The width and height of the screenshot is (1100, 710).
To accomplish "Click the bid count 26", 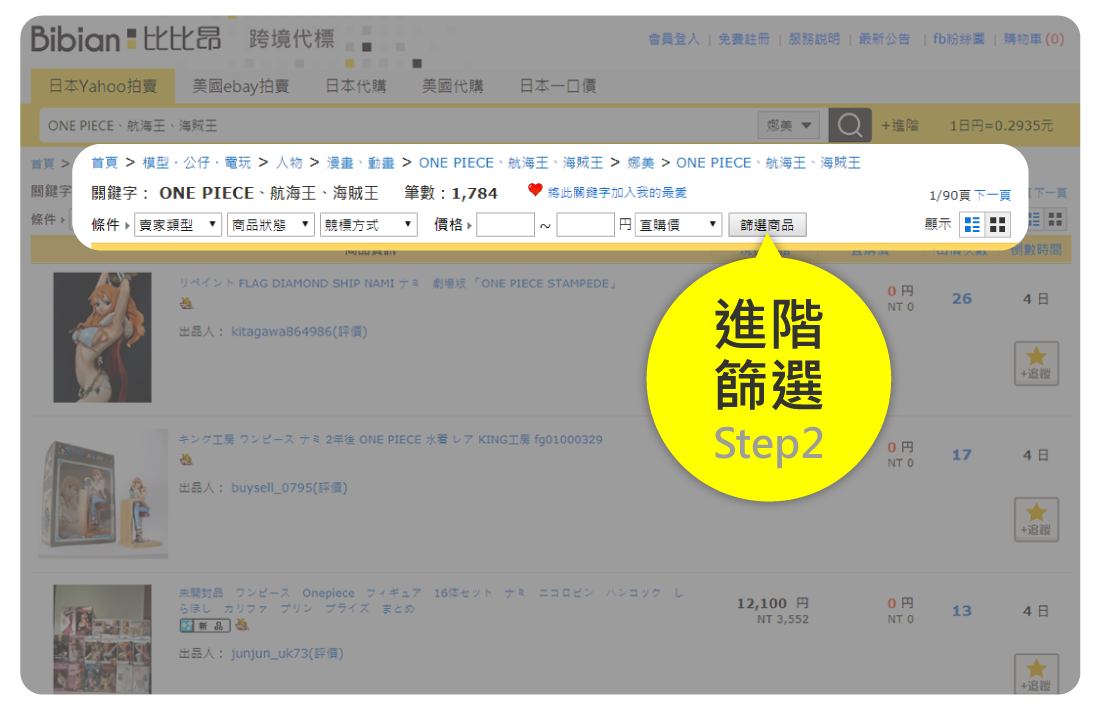I will pyautogui.click(x=962, y=299).
